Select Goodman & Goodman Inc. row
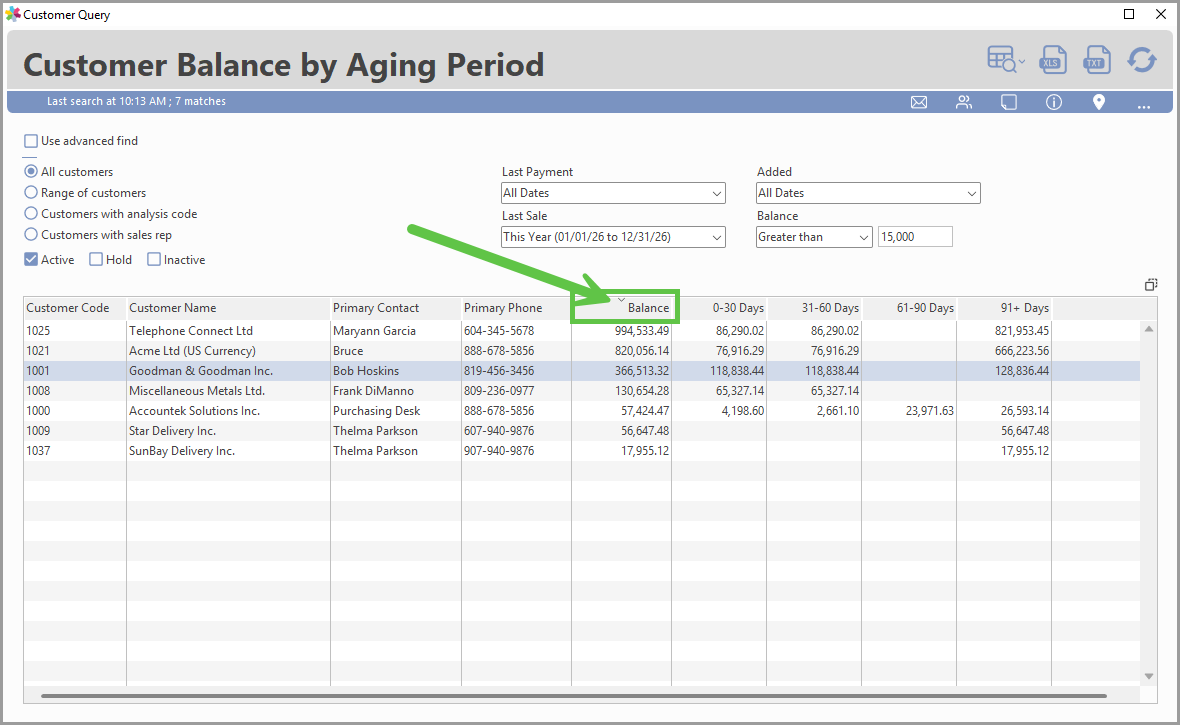 (582, 370)
